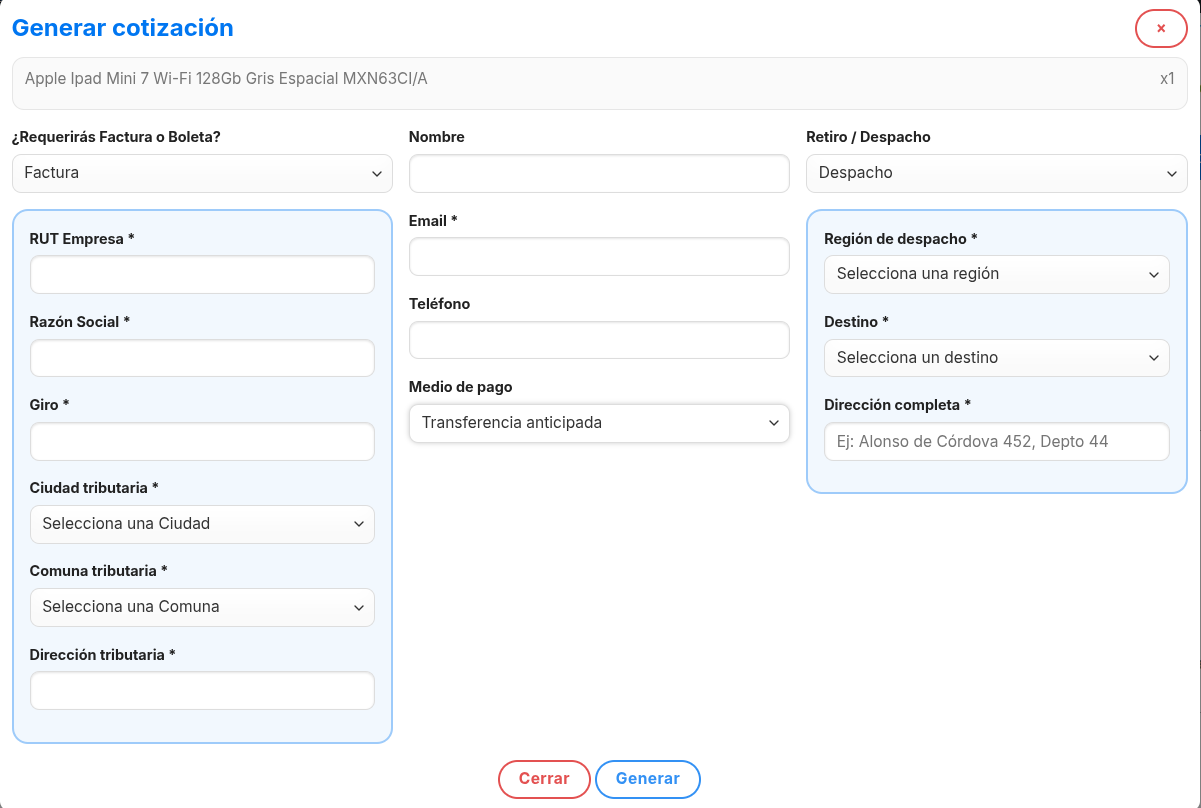
Task: Open the Comuna tributaria dropdown
Action: tap(202, 607)
